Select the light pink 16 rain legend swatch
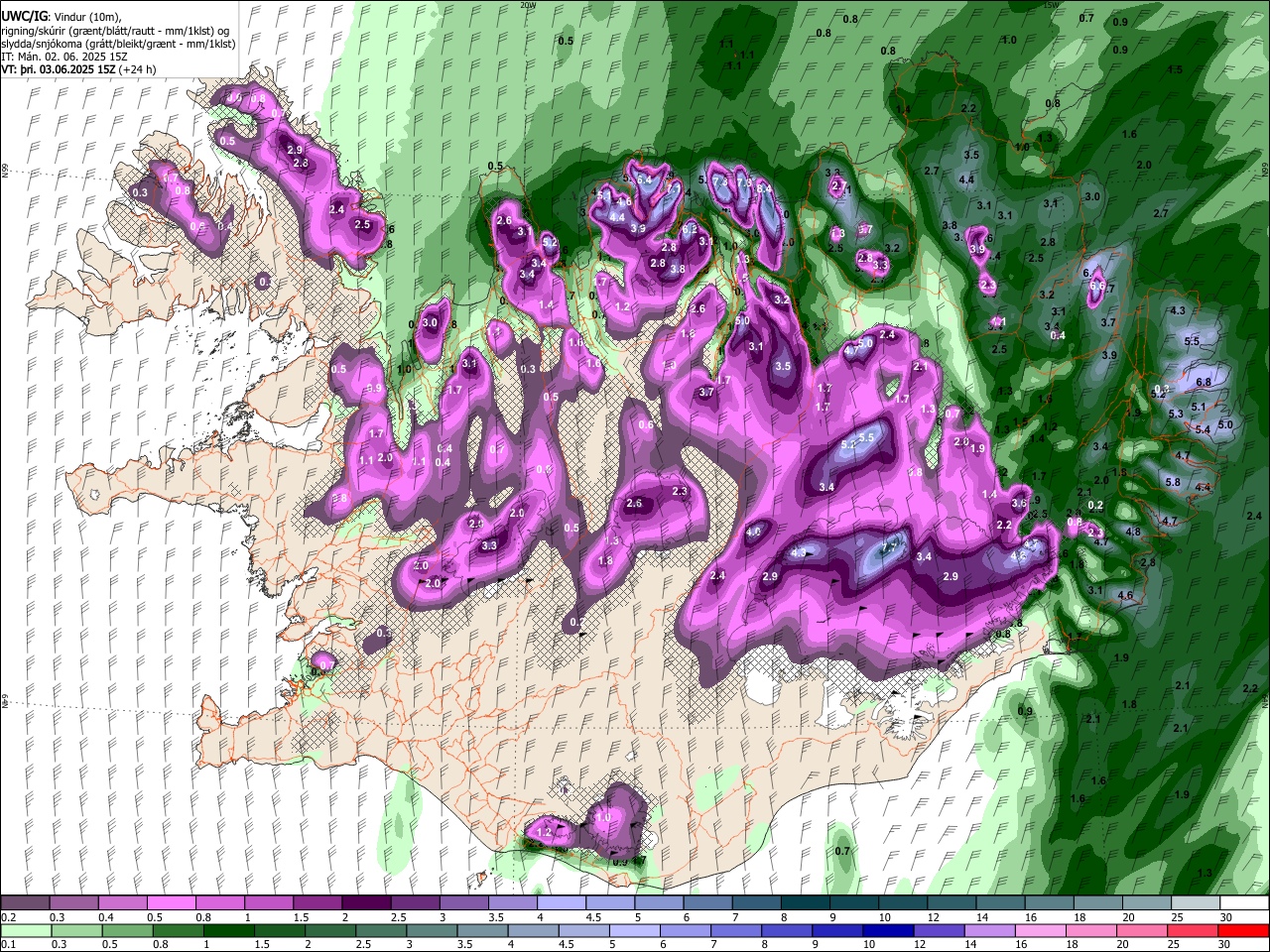 [x=1041, y=930]
